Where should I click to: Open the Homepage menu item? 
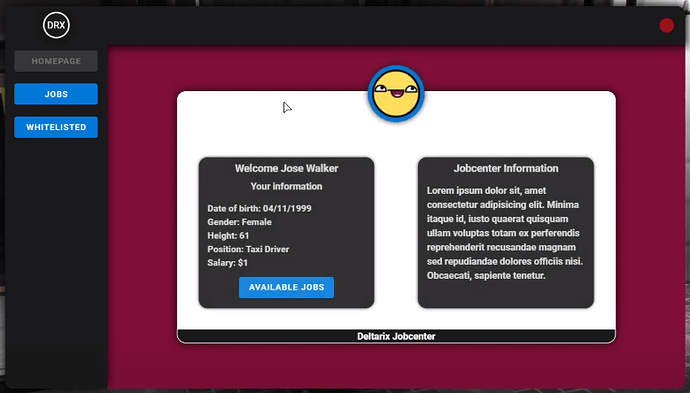coord(56,61)
